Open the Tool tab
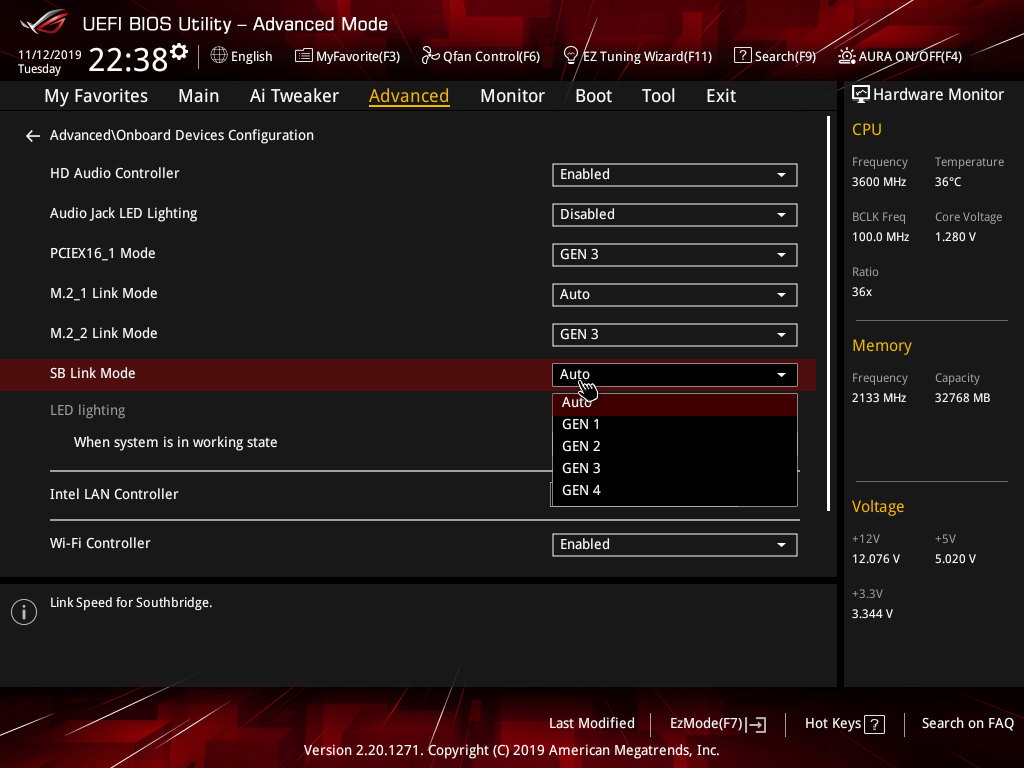 pos(658,96)
